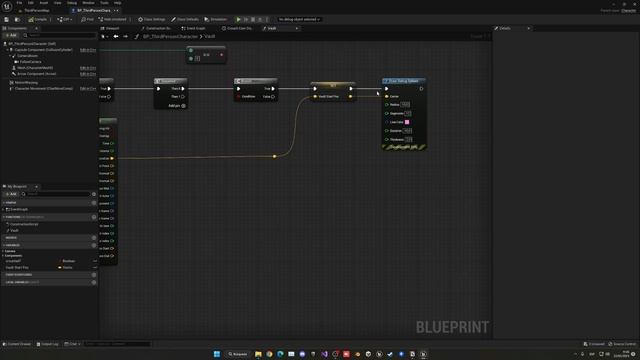Open the debug object selection dropdown
Image resolution: width=640 pixels, height=360 pixels.
click(x=299, y=19)
